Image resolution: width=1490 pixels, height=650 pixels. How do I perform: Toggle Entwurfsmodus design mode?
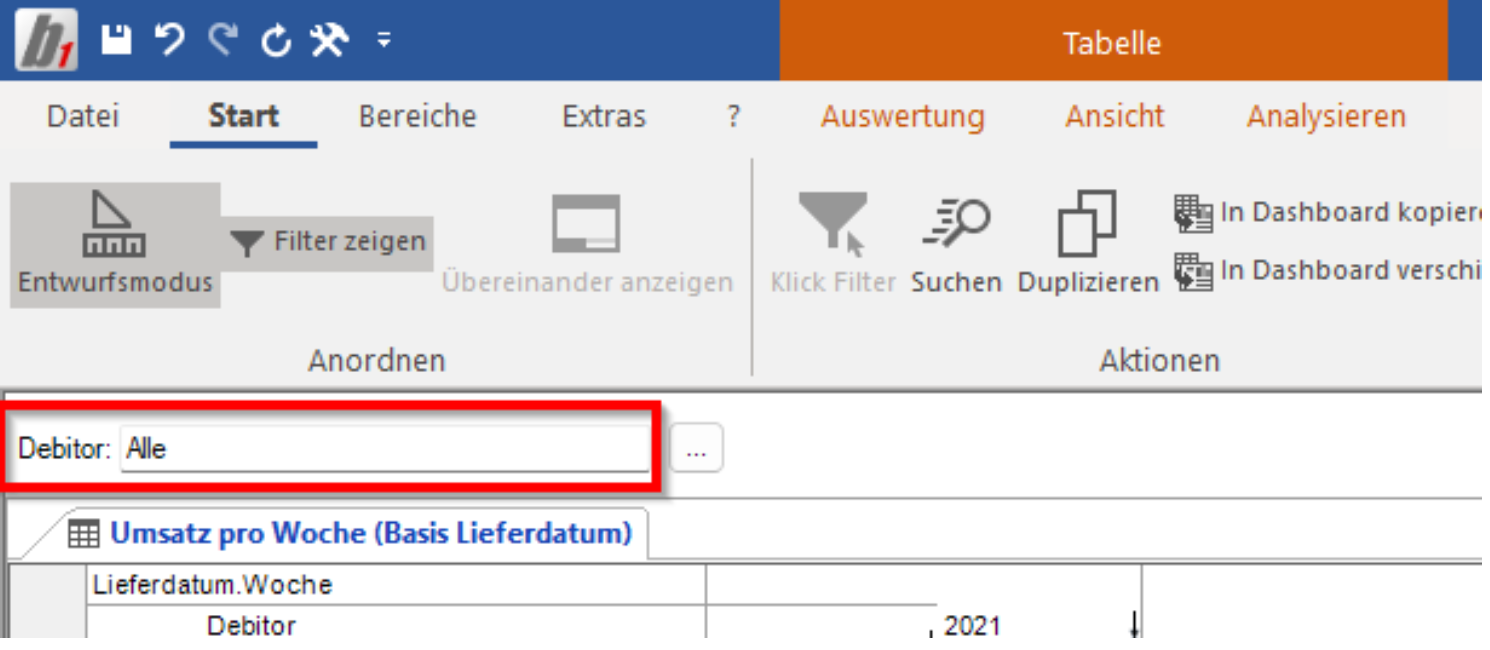pyautogui.click(x=116, y=244)
